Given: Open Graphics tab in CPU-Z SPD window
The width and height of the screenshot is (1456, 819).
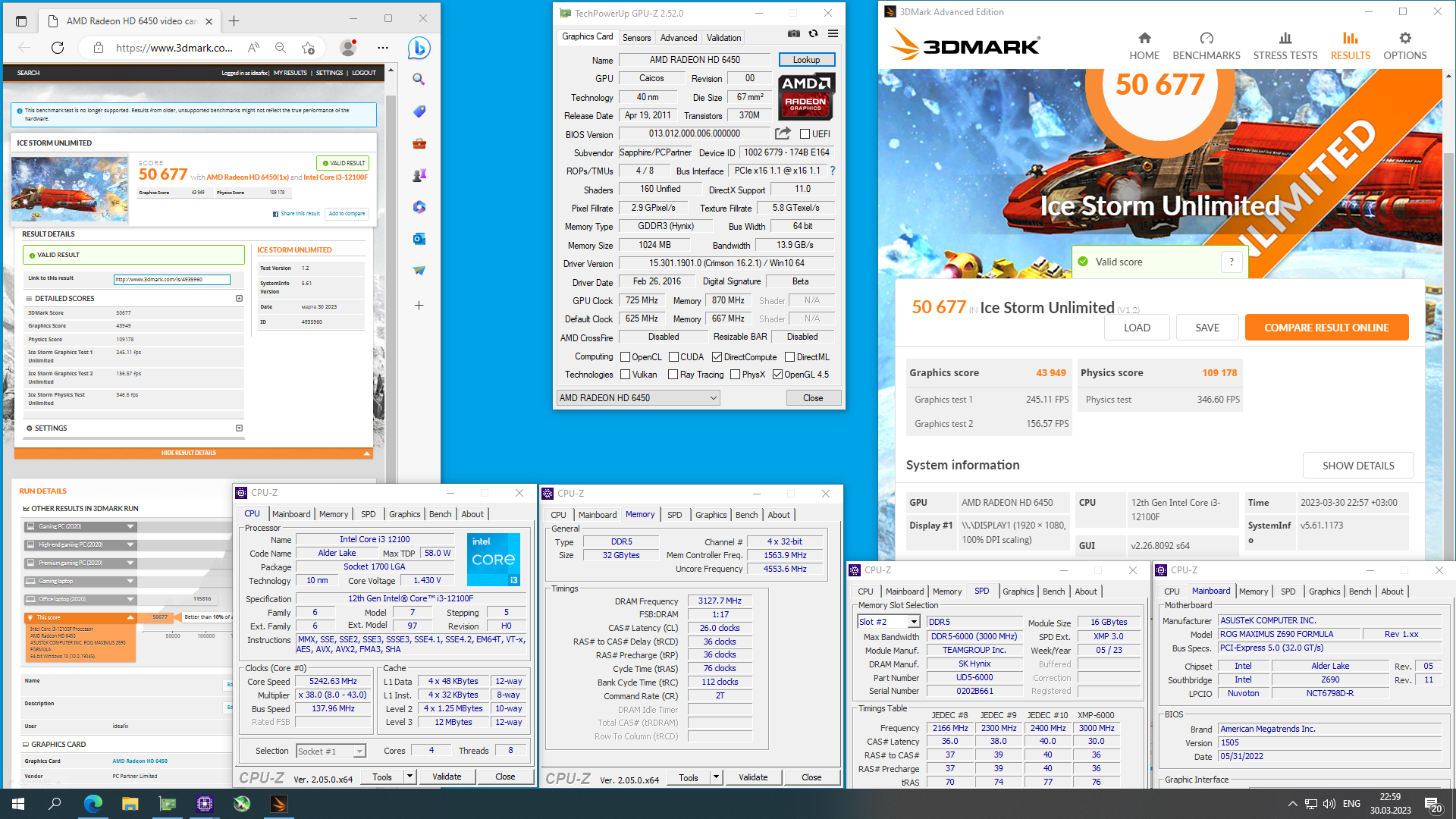Looking at the screenshot, I should [1018, 591].
